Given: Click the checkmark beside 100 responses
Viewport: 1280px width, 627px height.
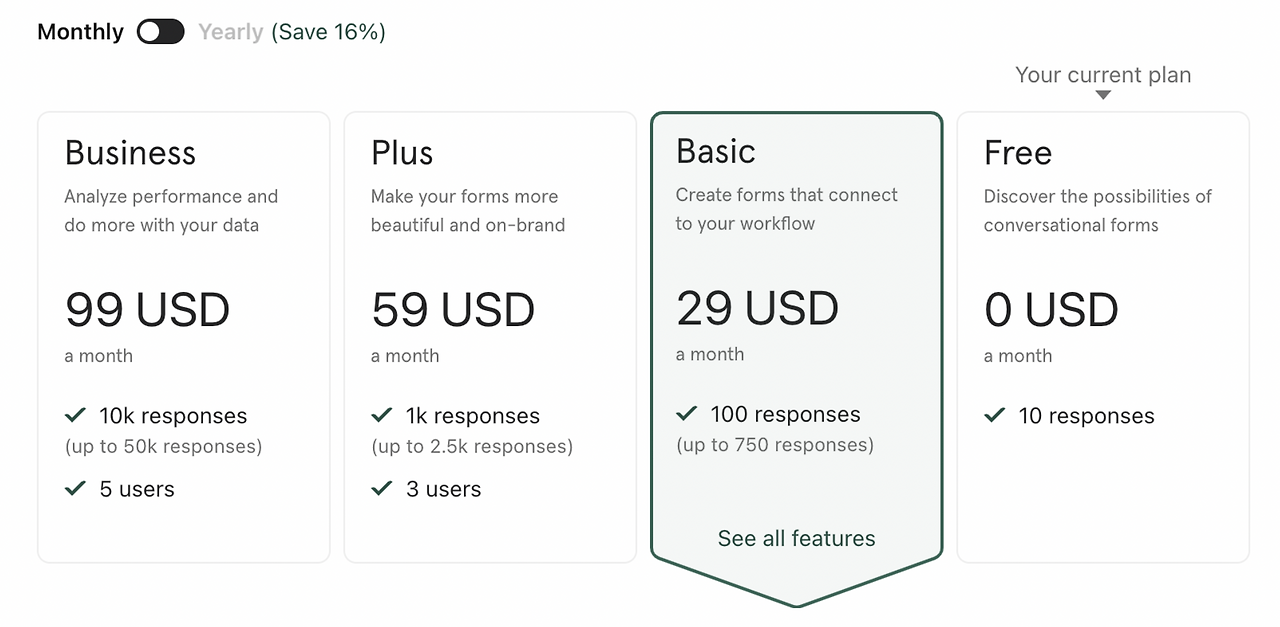Looking at the screenshot, I should click(686, 413).
